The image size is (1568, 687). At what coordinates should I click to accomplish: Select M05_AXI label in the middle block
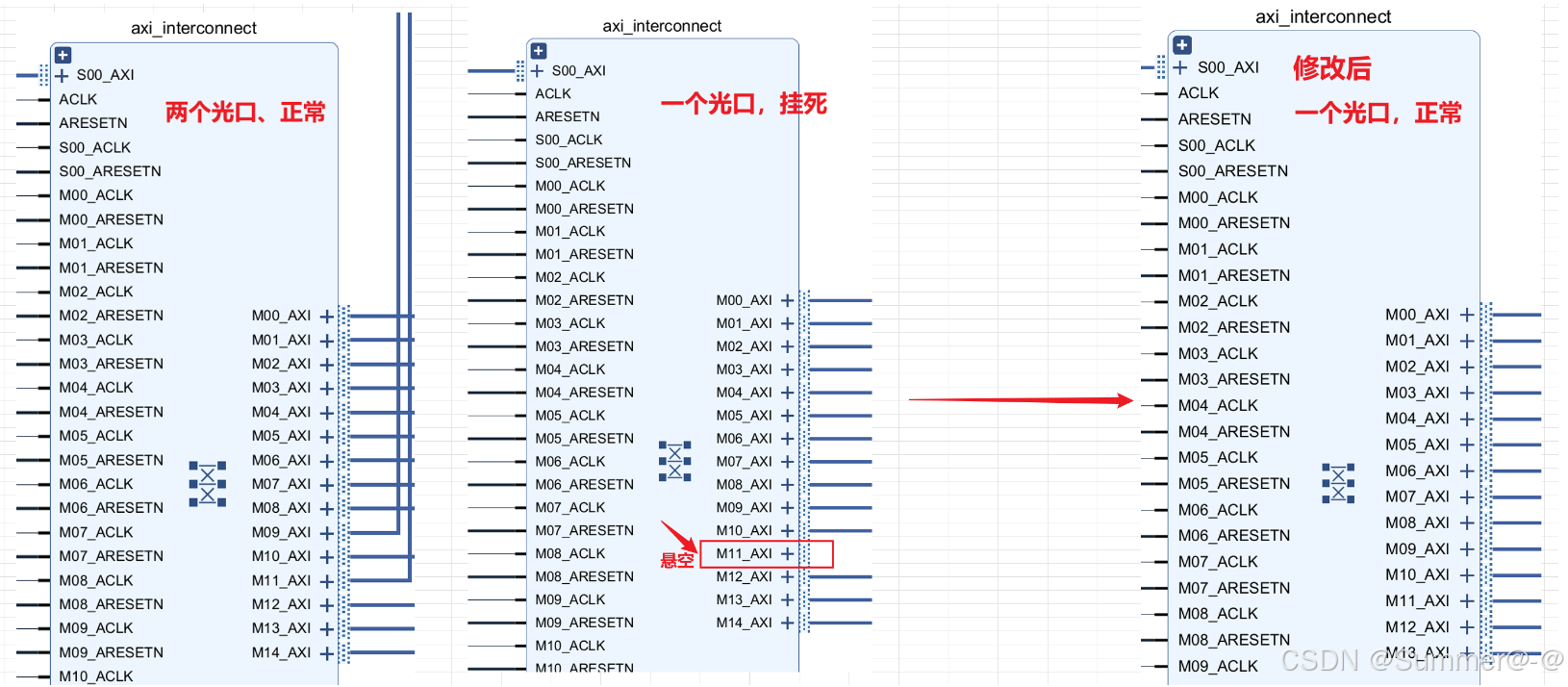(745, 416)
